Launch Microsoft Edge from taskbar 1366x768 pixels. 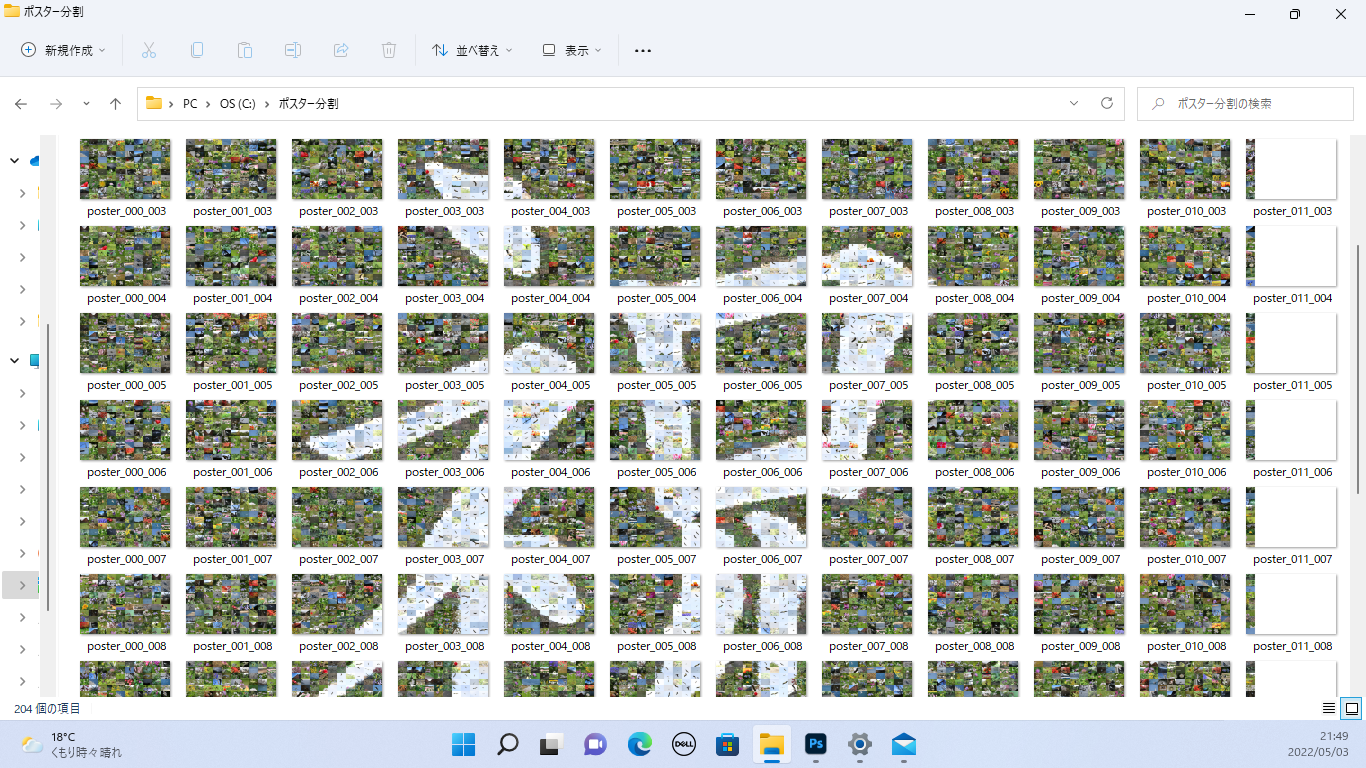pyautogui.click(x=639, y=744)
